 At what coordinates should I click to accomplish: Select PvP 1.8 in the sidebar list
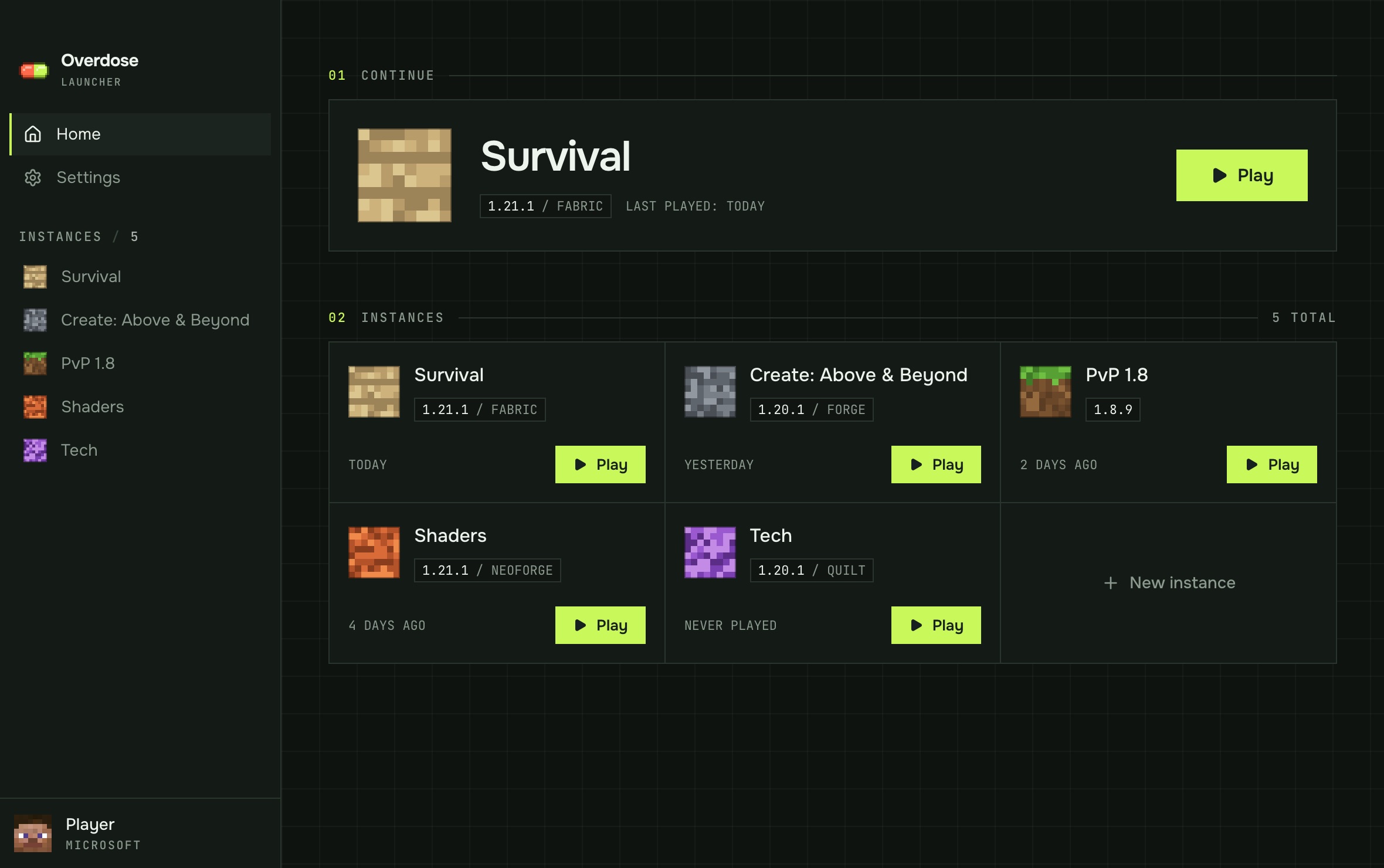coord(140,364)
